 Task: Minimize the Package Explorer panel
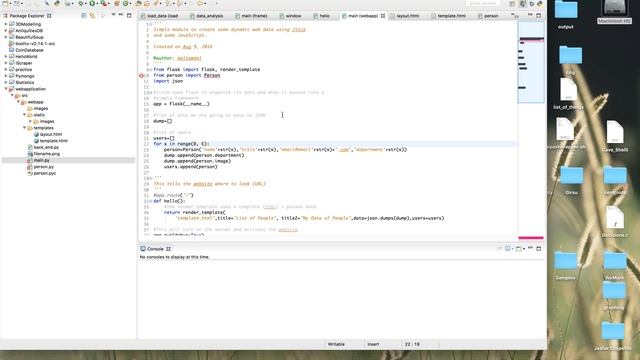point(121,15)
